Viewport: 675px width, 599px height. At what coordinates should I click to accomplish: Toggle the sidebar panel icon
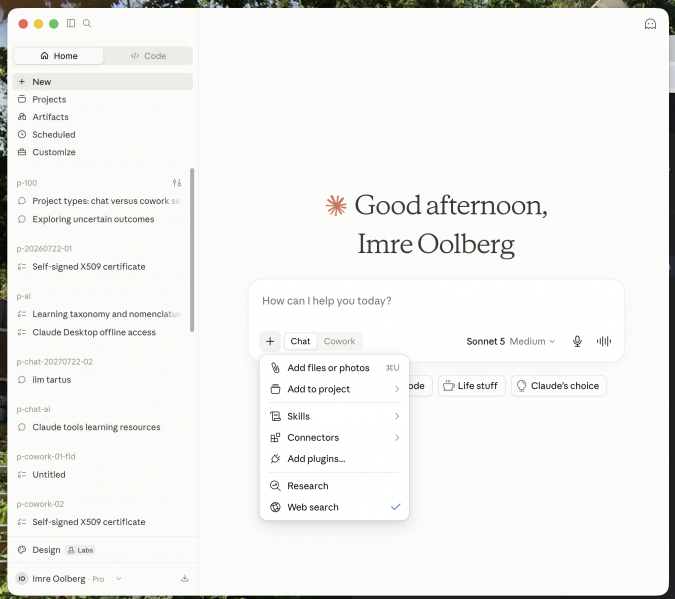71,23
